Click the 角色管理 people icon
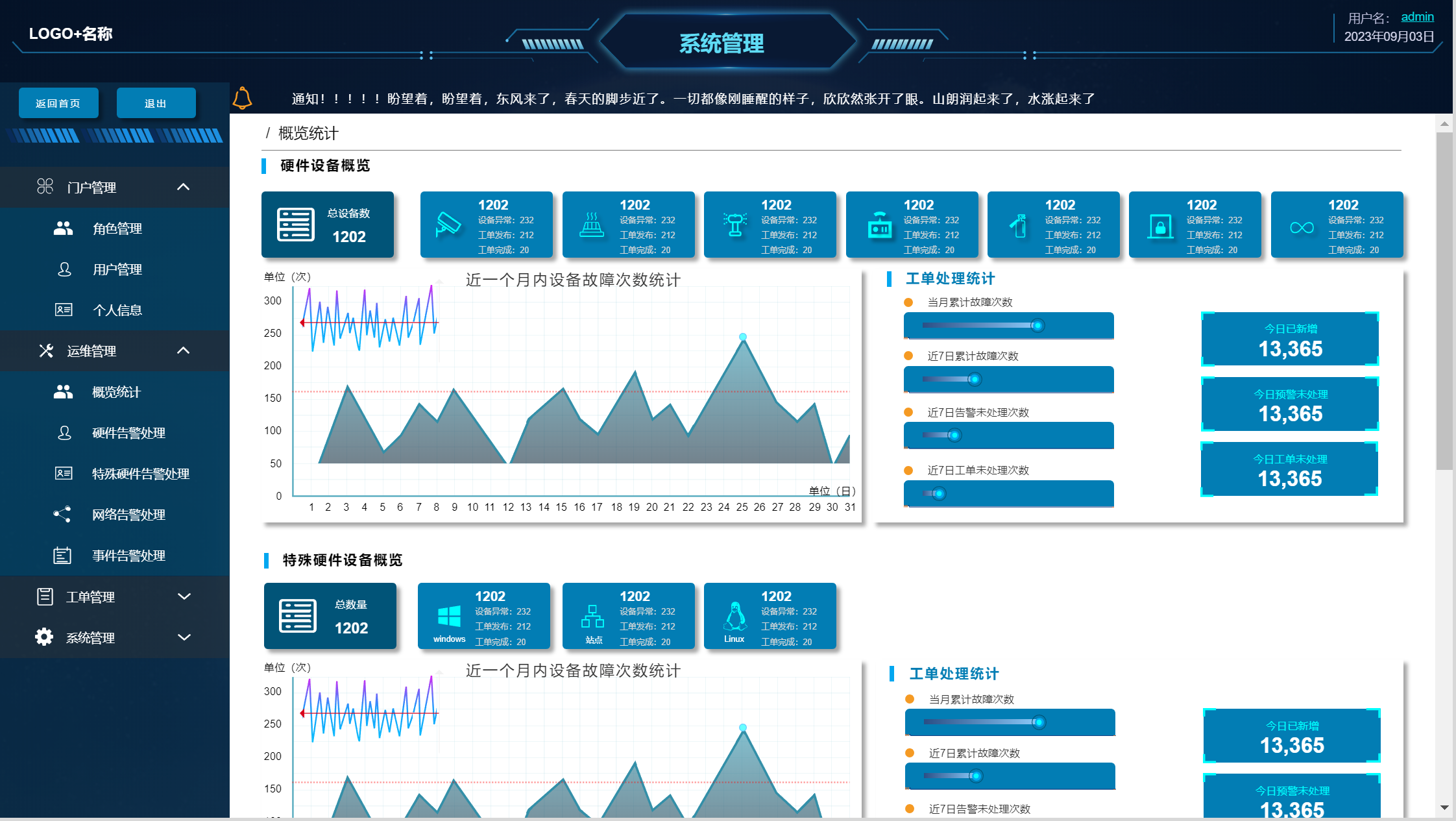 tap(63, 228)
